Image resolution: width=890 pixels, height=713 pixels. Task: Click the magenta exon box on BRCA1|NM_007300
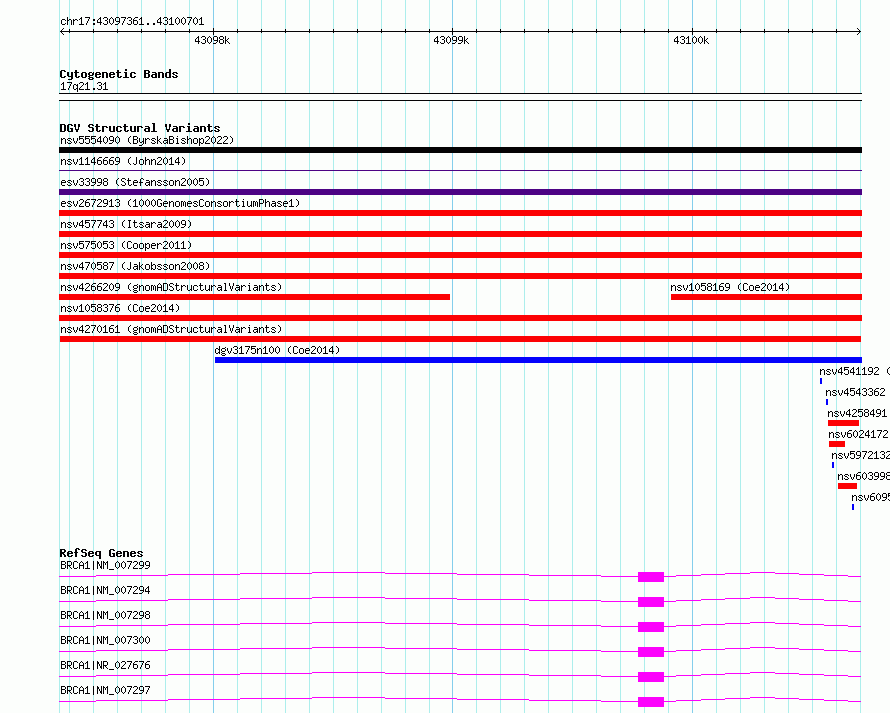click(651, 652)
